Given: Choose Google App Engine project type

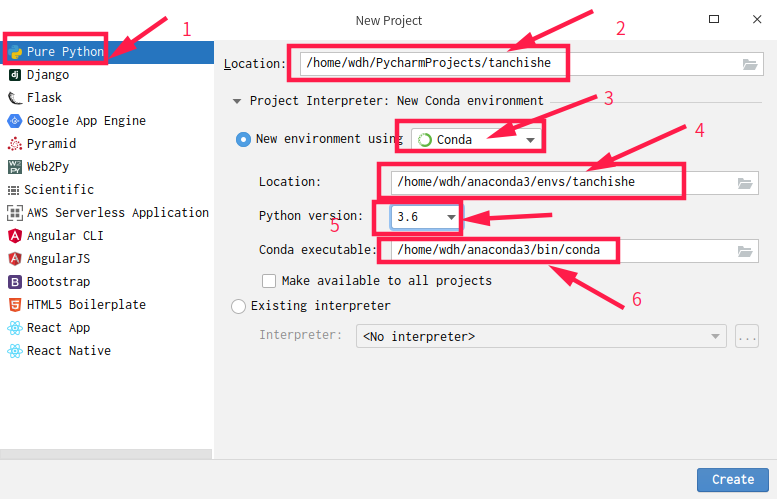Looking at the screenshot, I should pos(107,120).
